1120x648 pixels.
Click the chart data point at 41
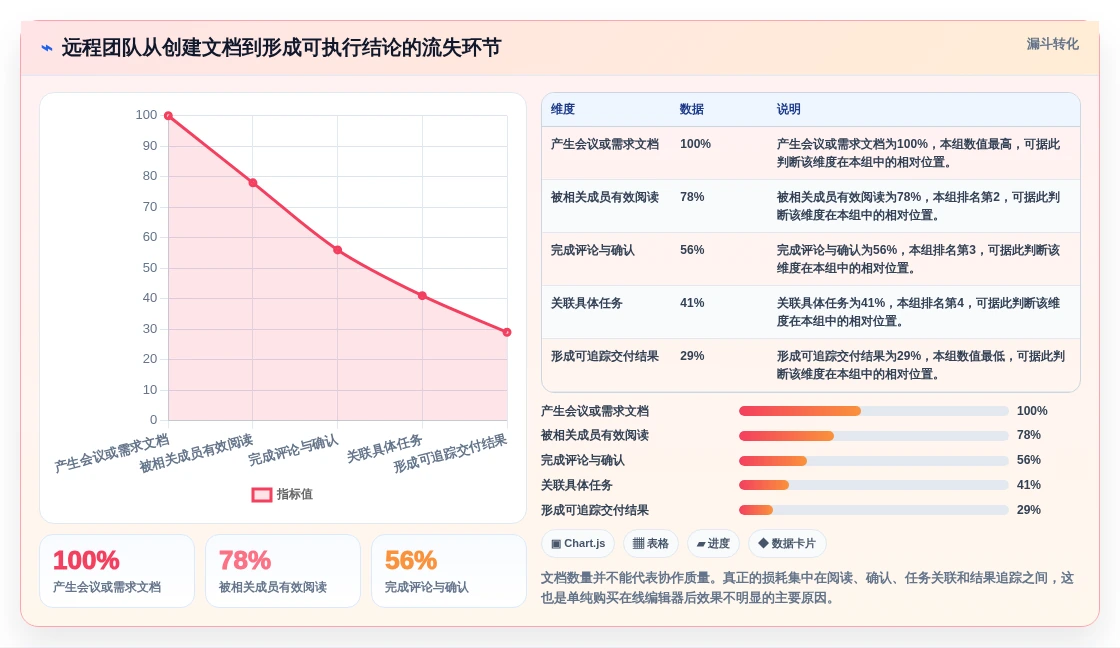(x=422, y=296)
